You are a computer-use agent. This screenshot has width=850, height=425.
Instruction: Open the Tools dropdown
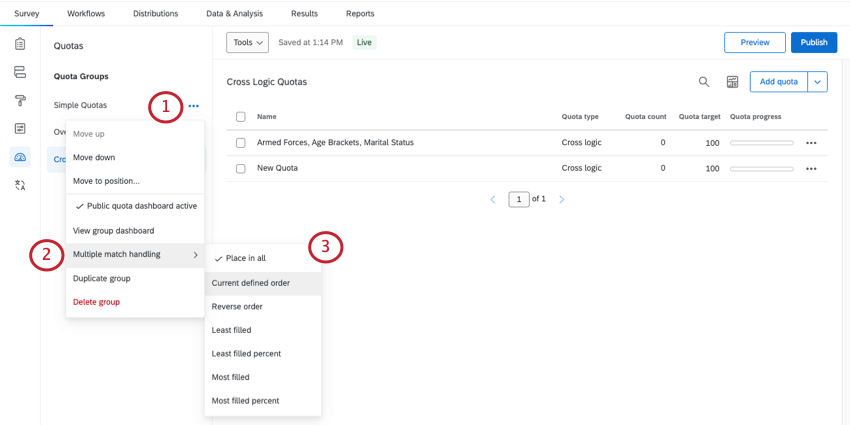point(248,43)
